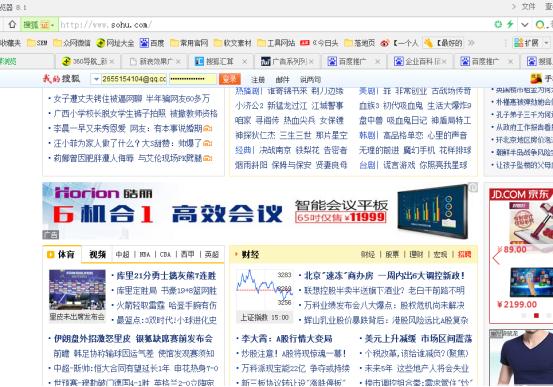Click the photo icon after 莉娜 headline
Screen dimensions: 553x387
pos(208,158)
